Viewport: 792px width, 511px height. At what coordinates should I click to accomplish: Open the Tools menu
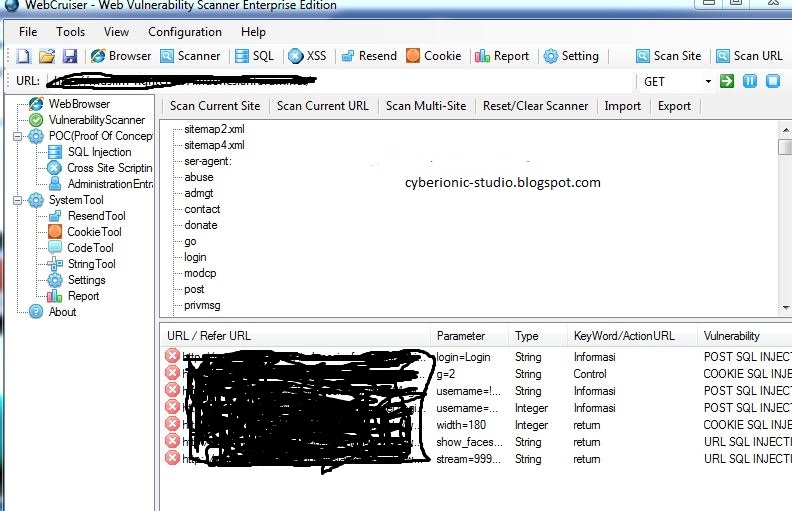(x=71, y=32)
